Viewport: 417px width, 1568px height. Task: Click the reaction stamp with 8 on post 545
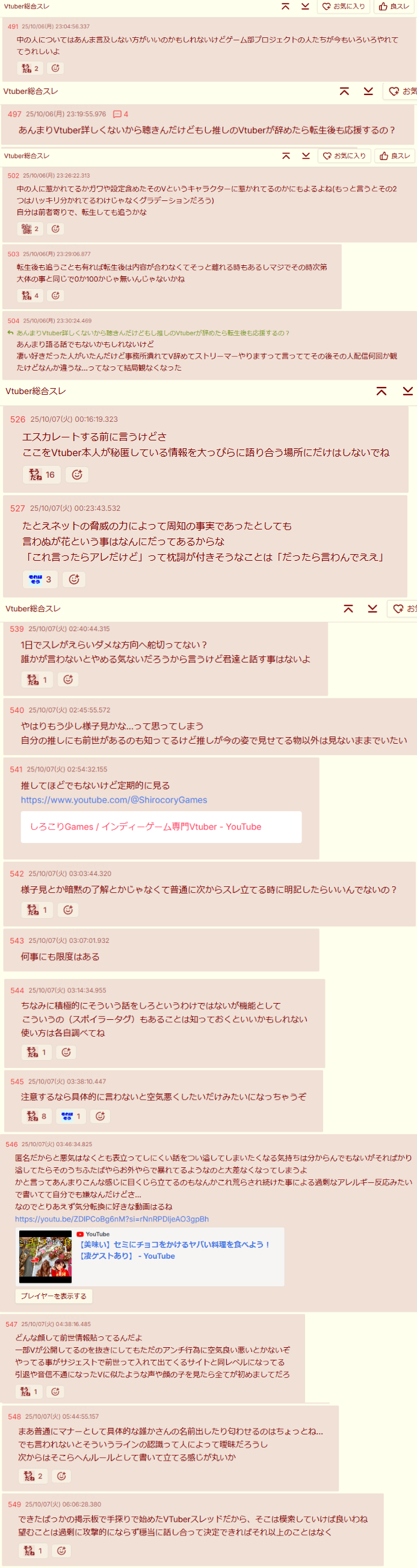coord(36,1116)
